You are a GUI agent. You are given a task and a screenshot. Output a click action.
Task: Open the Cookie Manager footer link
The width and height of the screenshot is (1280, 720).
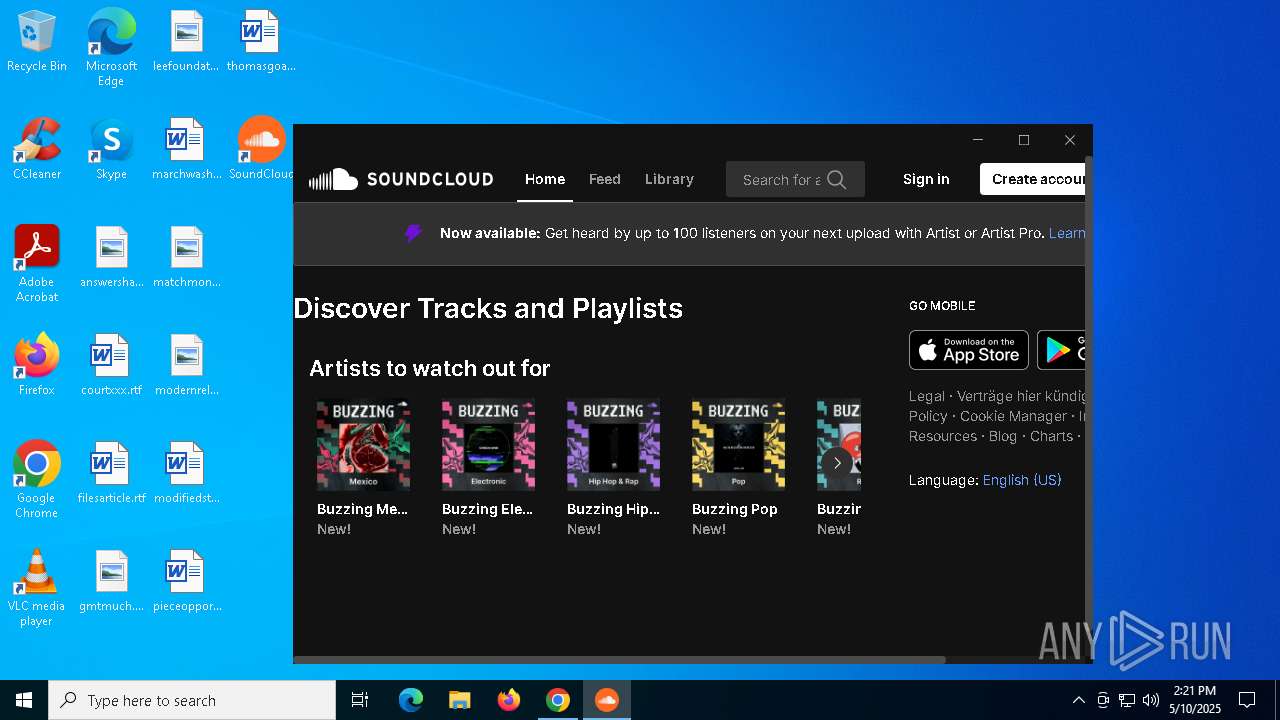pyautogui.click(x=1013, y=416)
